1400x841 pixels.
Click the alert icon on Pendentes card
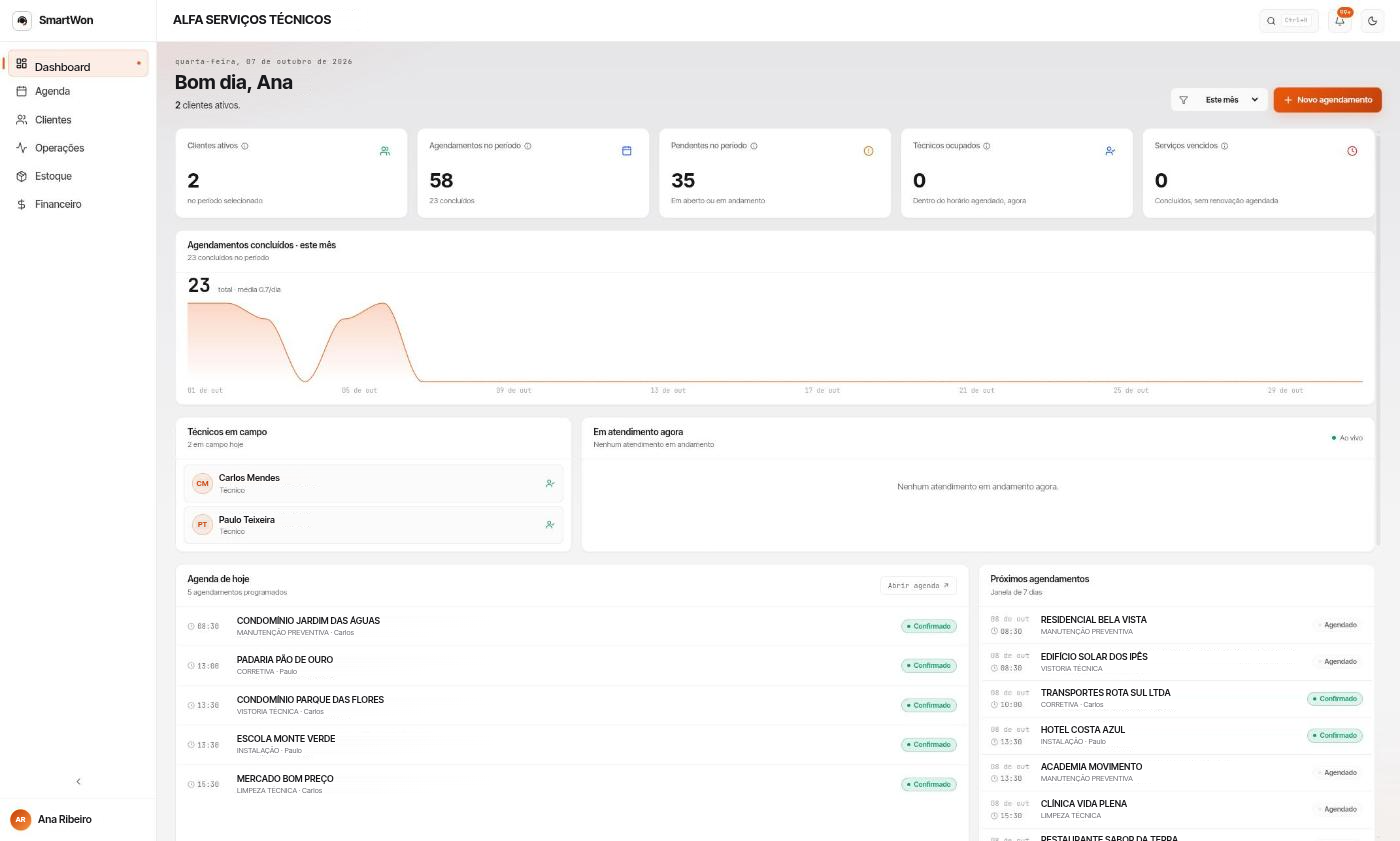(x=868, y=151)
